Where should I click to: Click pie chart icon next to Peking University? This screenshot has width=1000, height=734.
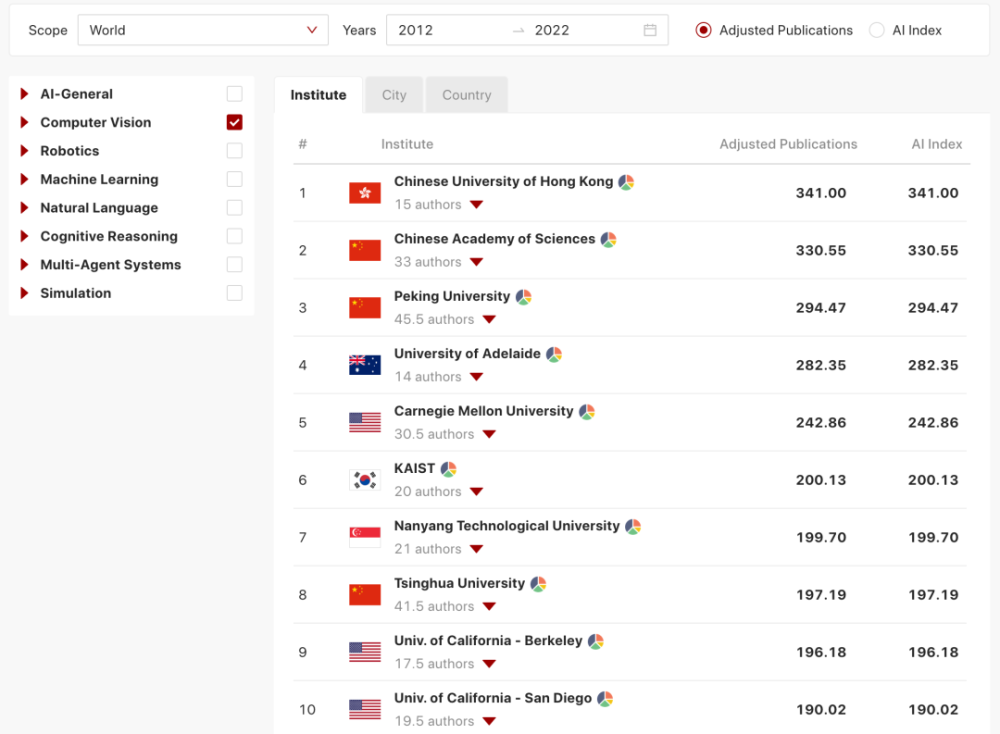coord(524,297)
